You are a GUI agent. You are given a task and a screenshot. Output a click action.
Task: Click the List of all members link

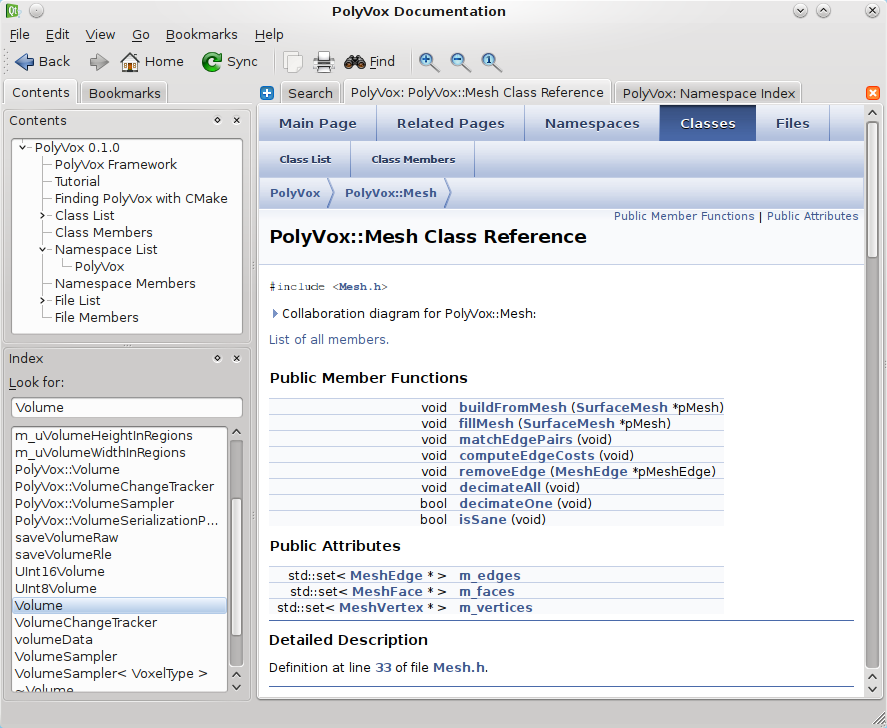point(328,340)
